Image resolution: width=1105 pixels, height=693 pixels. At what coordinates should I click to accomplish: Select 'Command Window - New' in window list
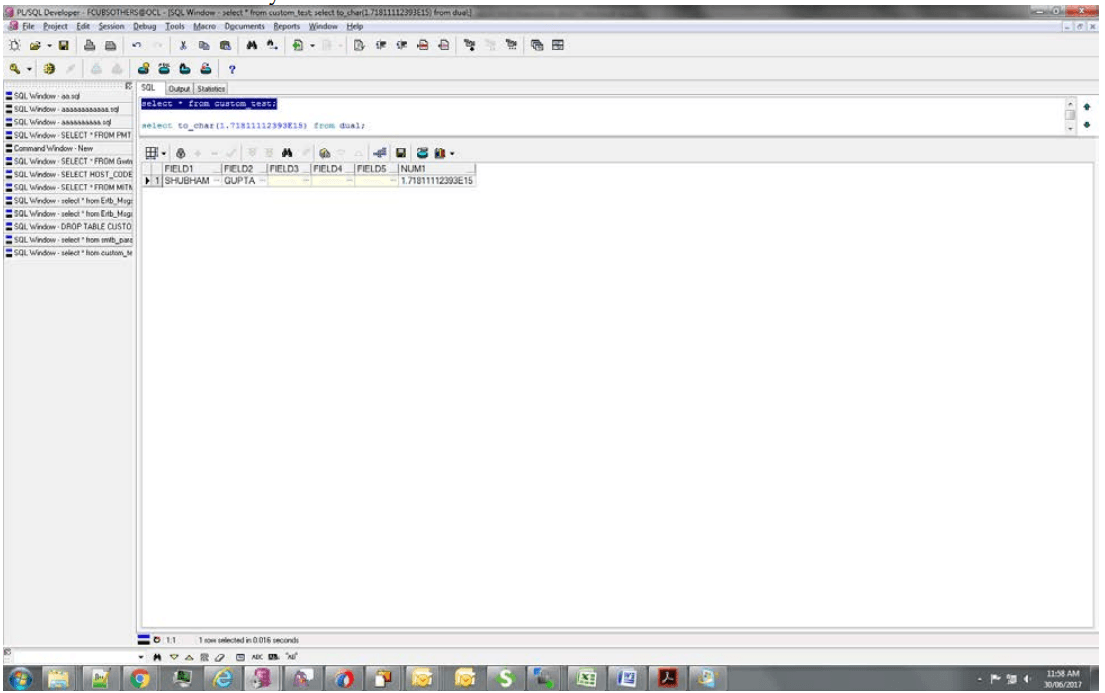pyautogui.click(x=68, y=149)
